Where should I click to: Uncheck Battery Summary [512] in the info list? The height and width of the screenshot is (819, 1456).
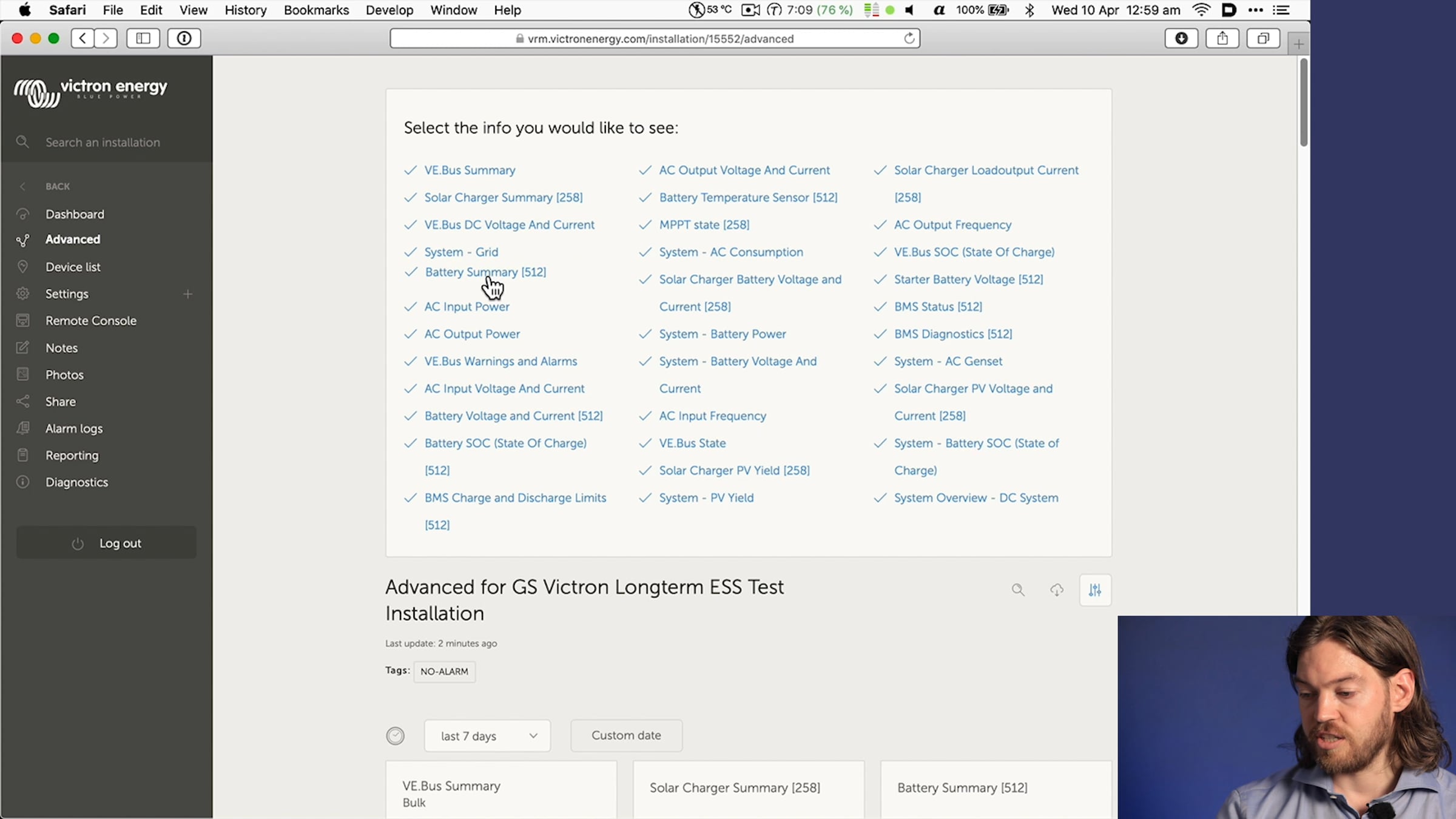[485, 272]
